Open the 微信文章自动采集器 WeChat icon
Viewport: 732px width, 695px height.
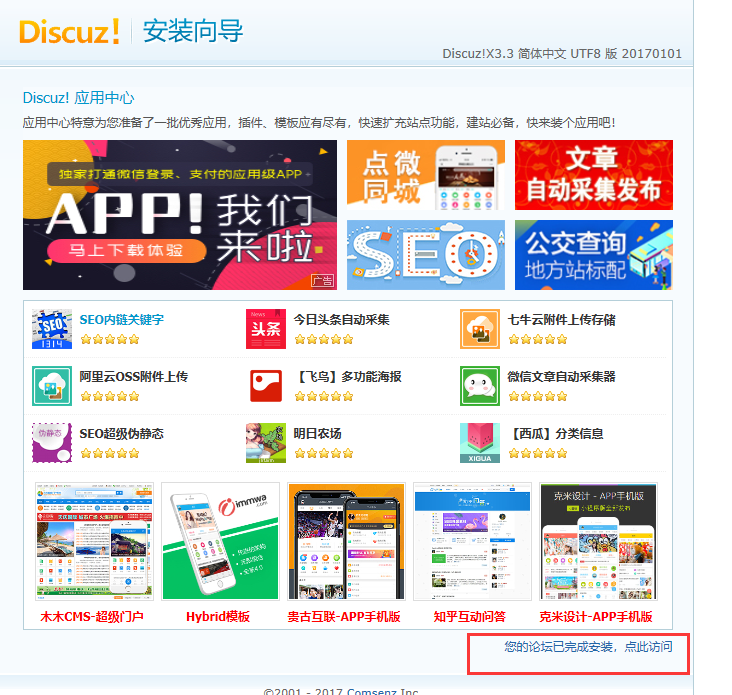[479, 386]
